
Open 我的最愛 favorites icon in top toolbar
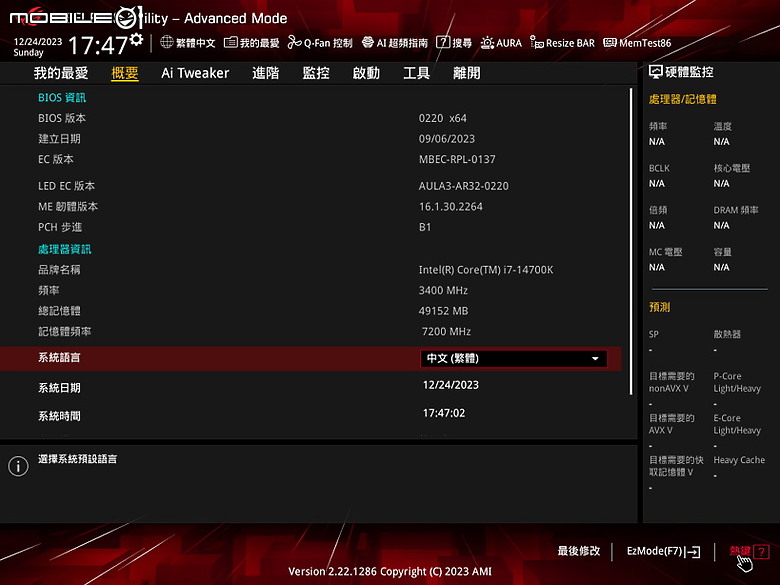coord(230,42)
